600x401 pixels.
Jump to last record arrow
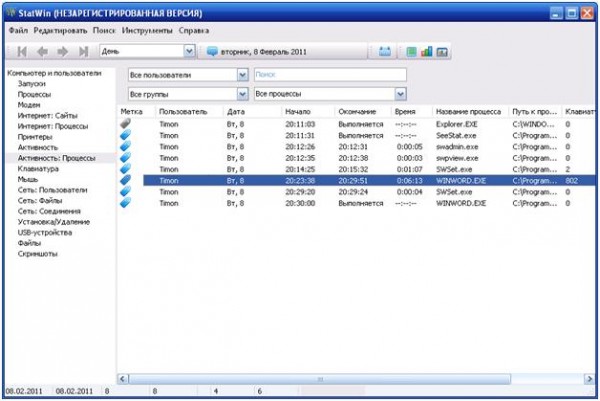click(83, 51)
